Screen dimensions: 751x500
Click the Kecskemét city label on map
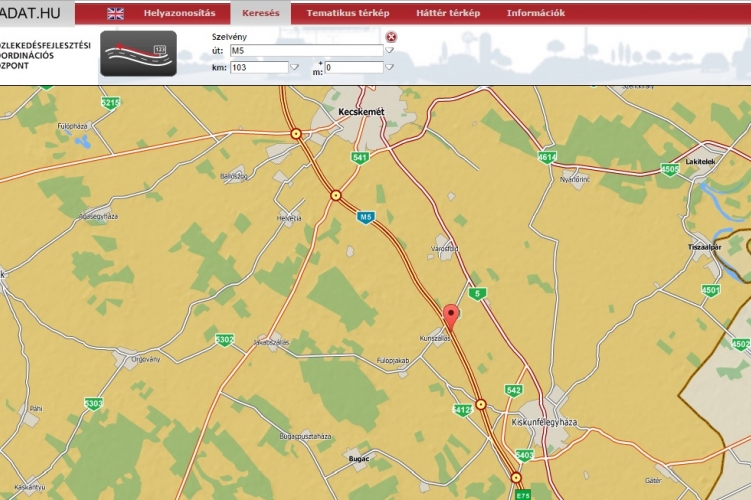pos(361,111)
